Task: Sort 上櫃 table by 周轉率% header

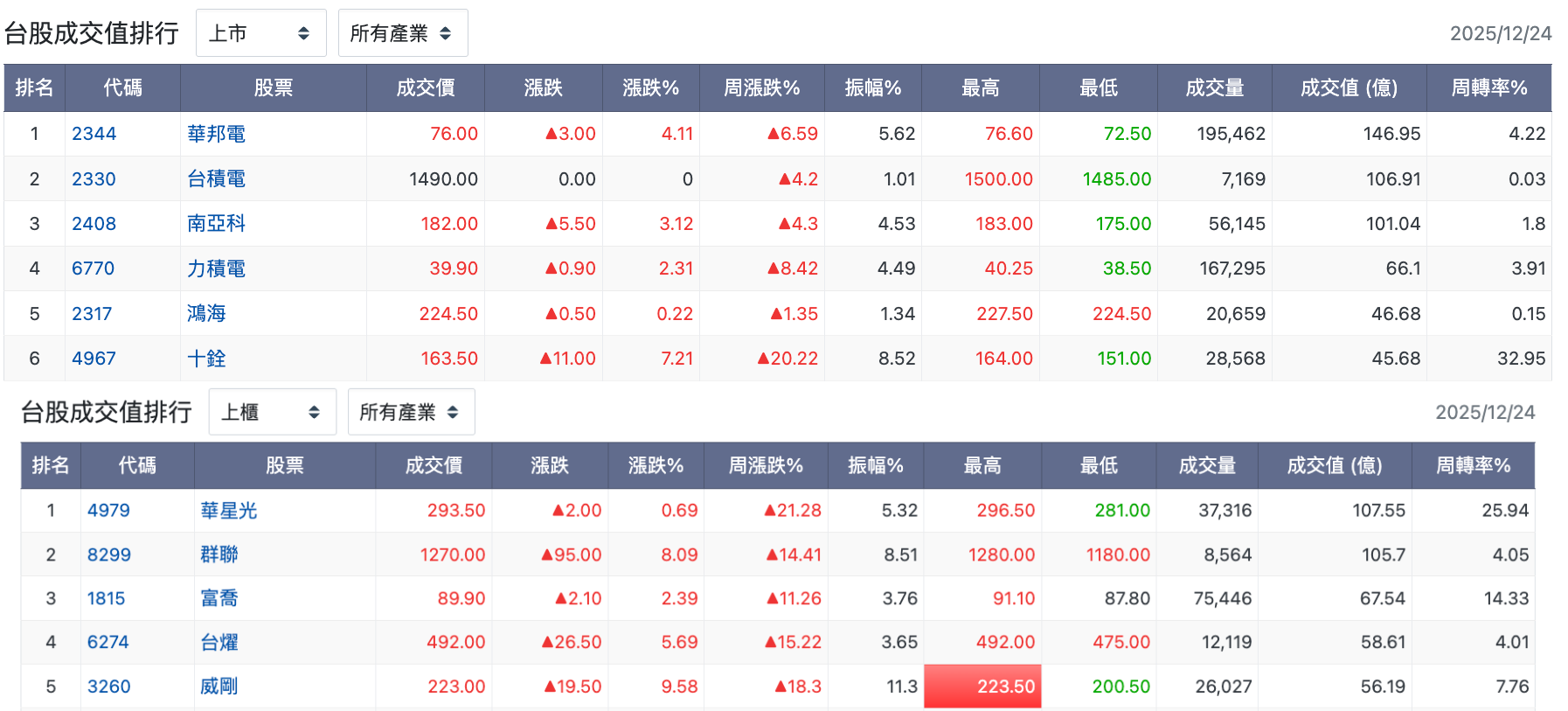Action: pyautogui.click(x=1473, y=465)
